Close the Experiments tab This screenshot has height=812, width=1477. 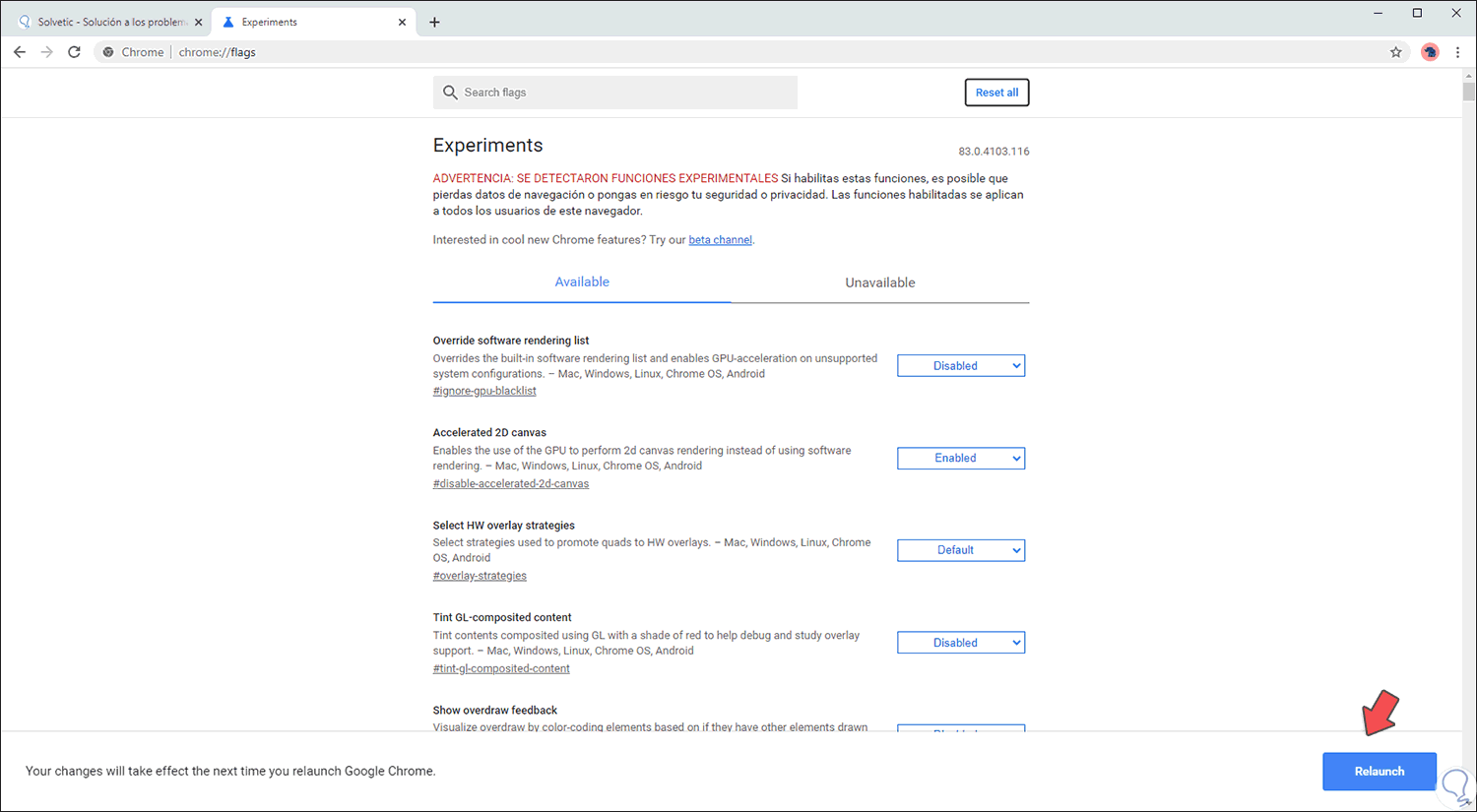(x=402, y=22)
